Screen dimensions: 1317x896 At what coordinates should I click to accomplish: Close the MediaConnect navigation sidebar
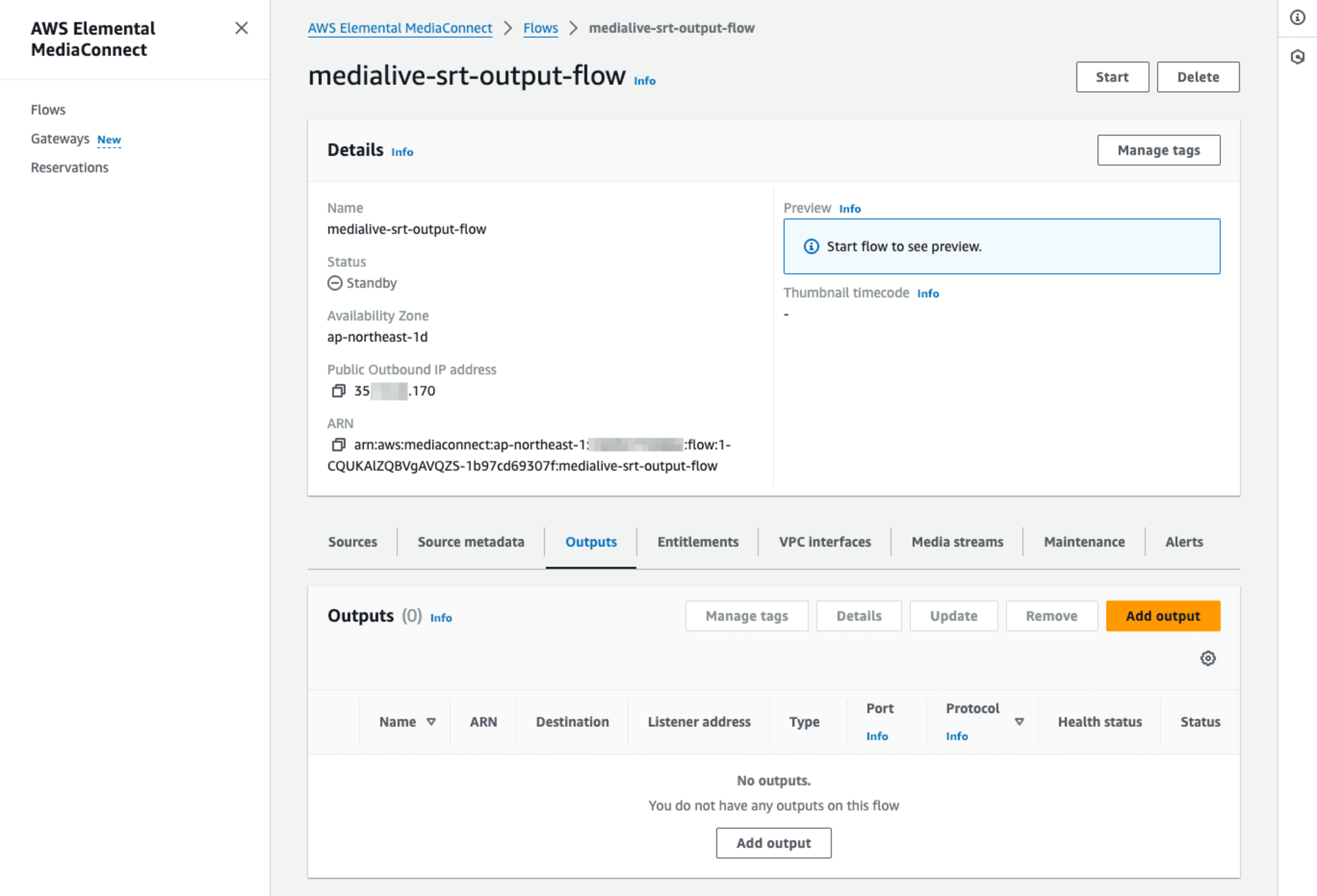242,28
